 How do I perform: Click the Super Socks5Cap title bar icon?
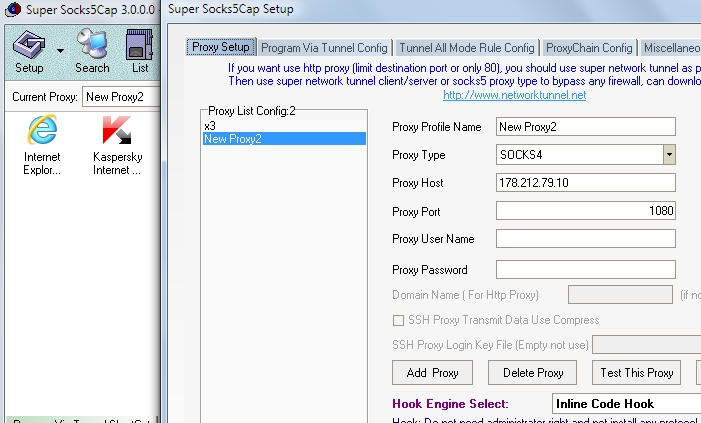tap(13, 9)
